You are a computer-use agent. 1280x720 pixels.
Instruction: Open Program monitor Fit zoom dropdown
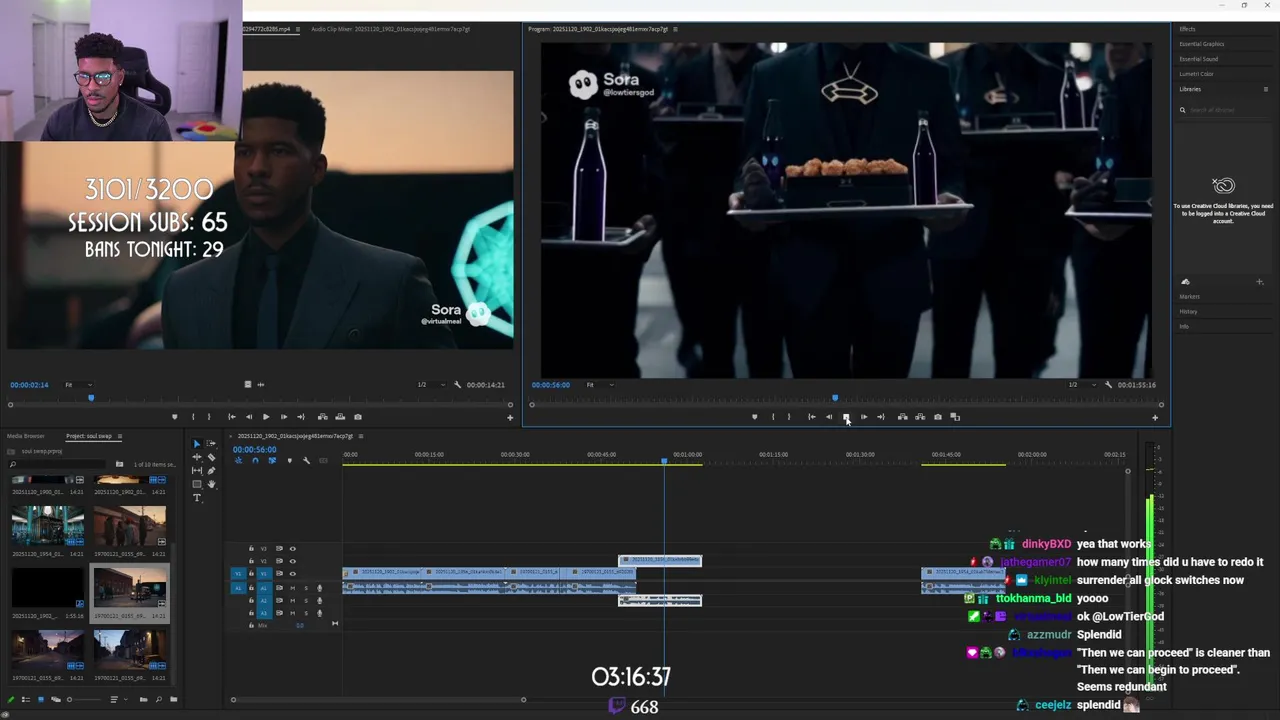pyautogui.click(x=598, y=384)
